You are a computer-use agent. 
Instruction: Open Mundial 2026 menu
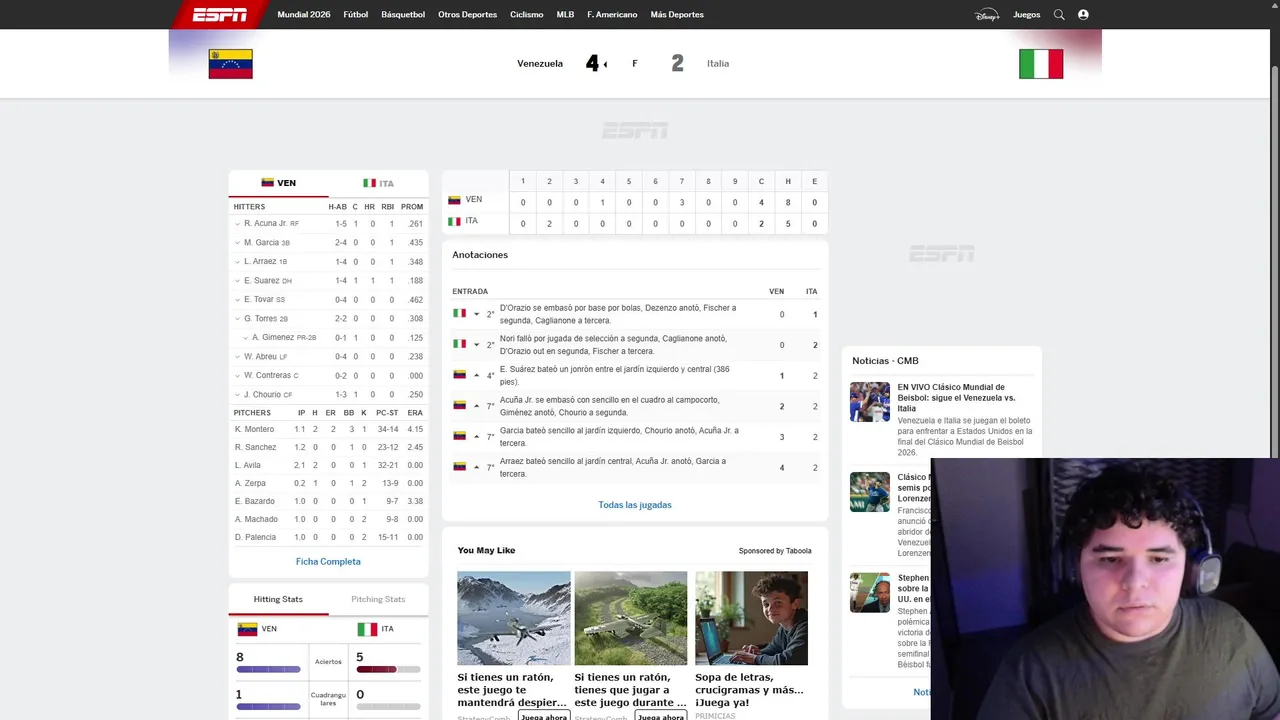[x=304, y=15]
